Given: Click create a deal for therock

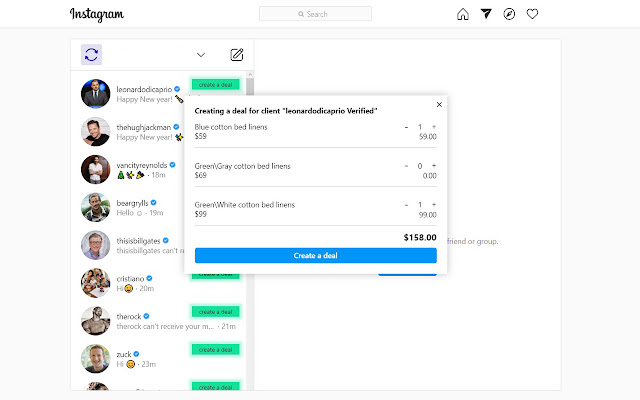Looking at the screenshot, I should tap(216, 312).
